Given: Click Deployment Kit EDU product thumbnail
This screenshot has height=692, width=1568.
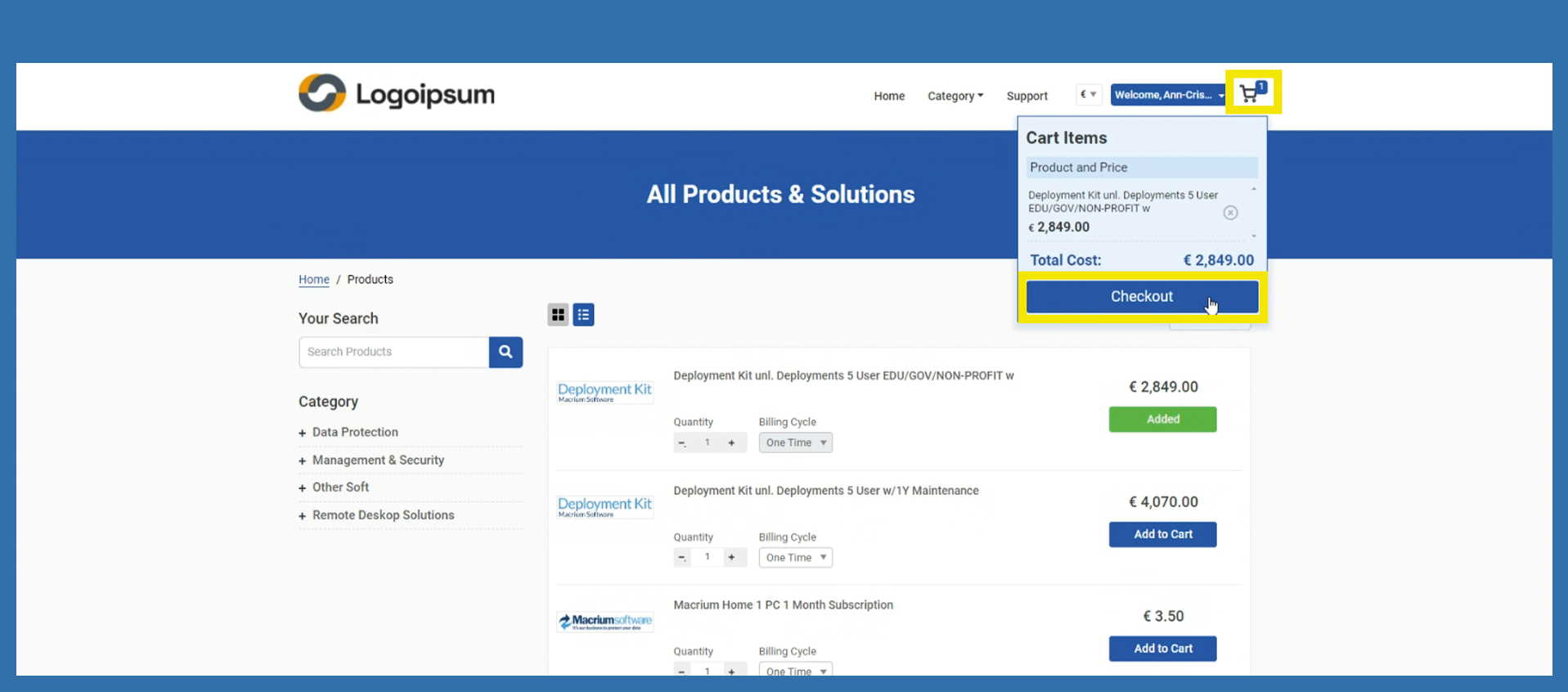Looking at the screenshot, I should coord(604,392).
